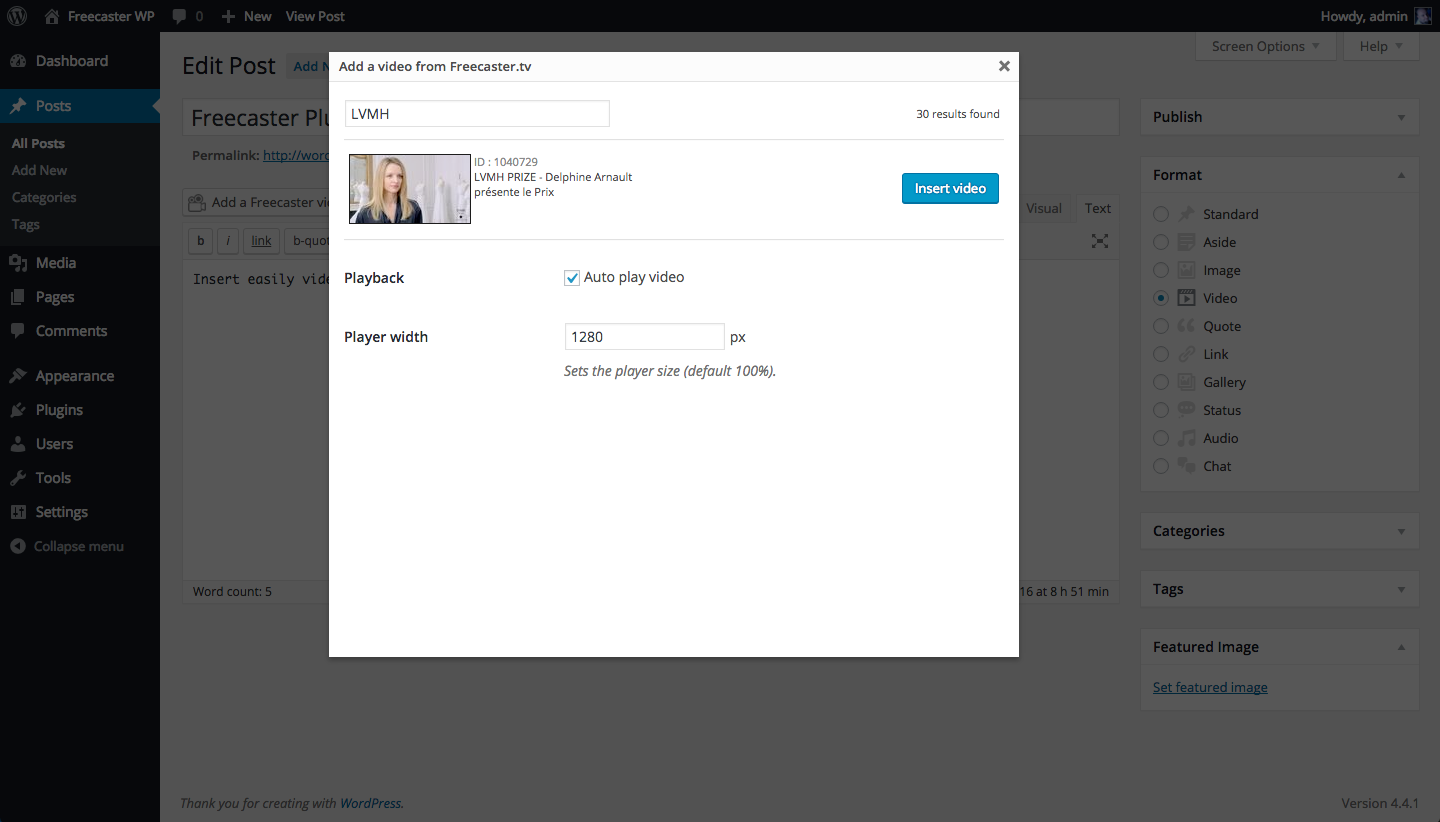Click View Post in the admin bar
Screen dimensions: 1440x822
click(x=315, y=16)
